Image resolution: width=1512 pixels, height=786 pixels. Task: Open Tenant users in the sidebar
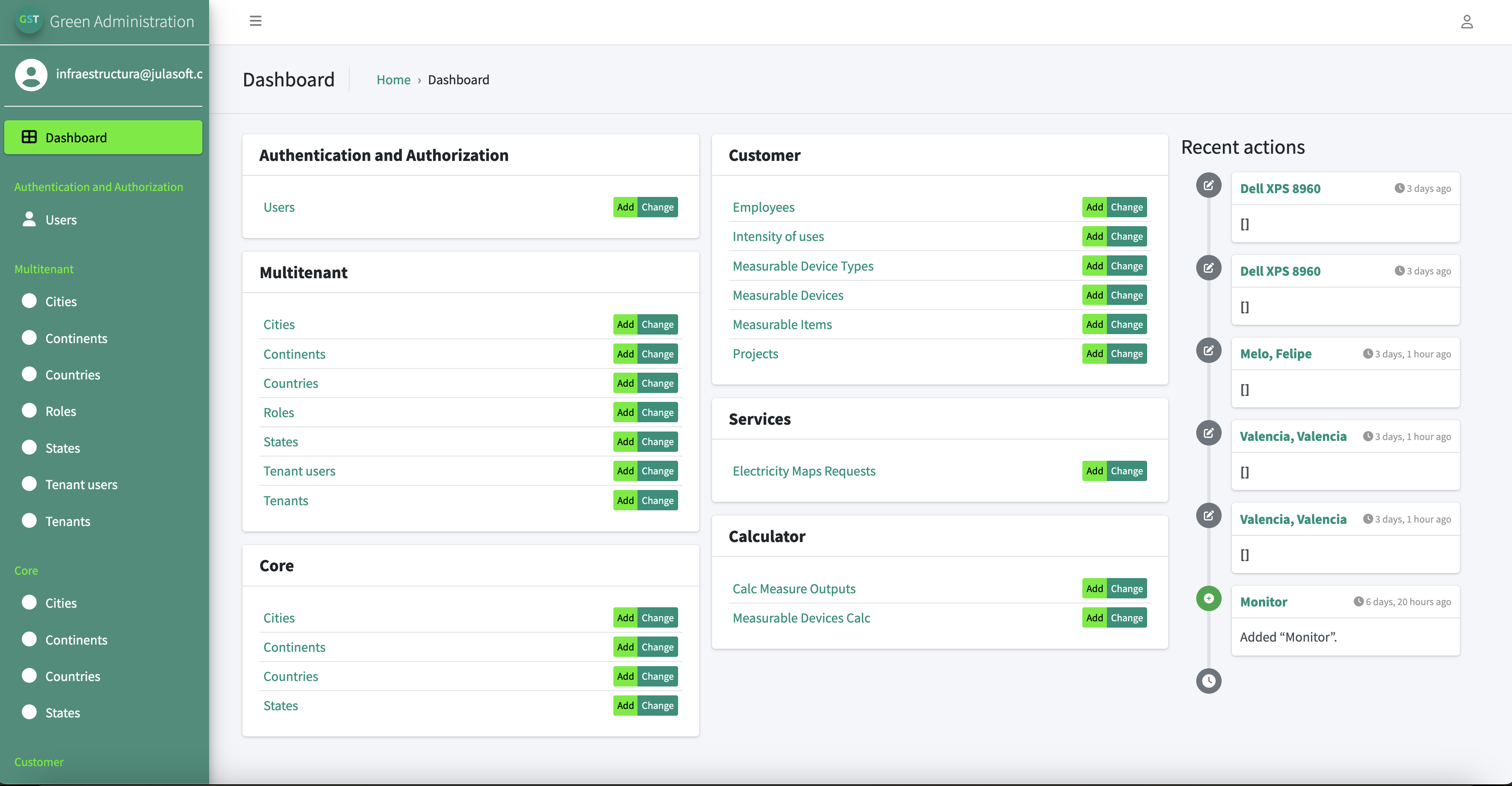click(x=81, y=484)
